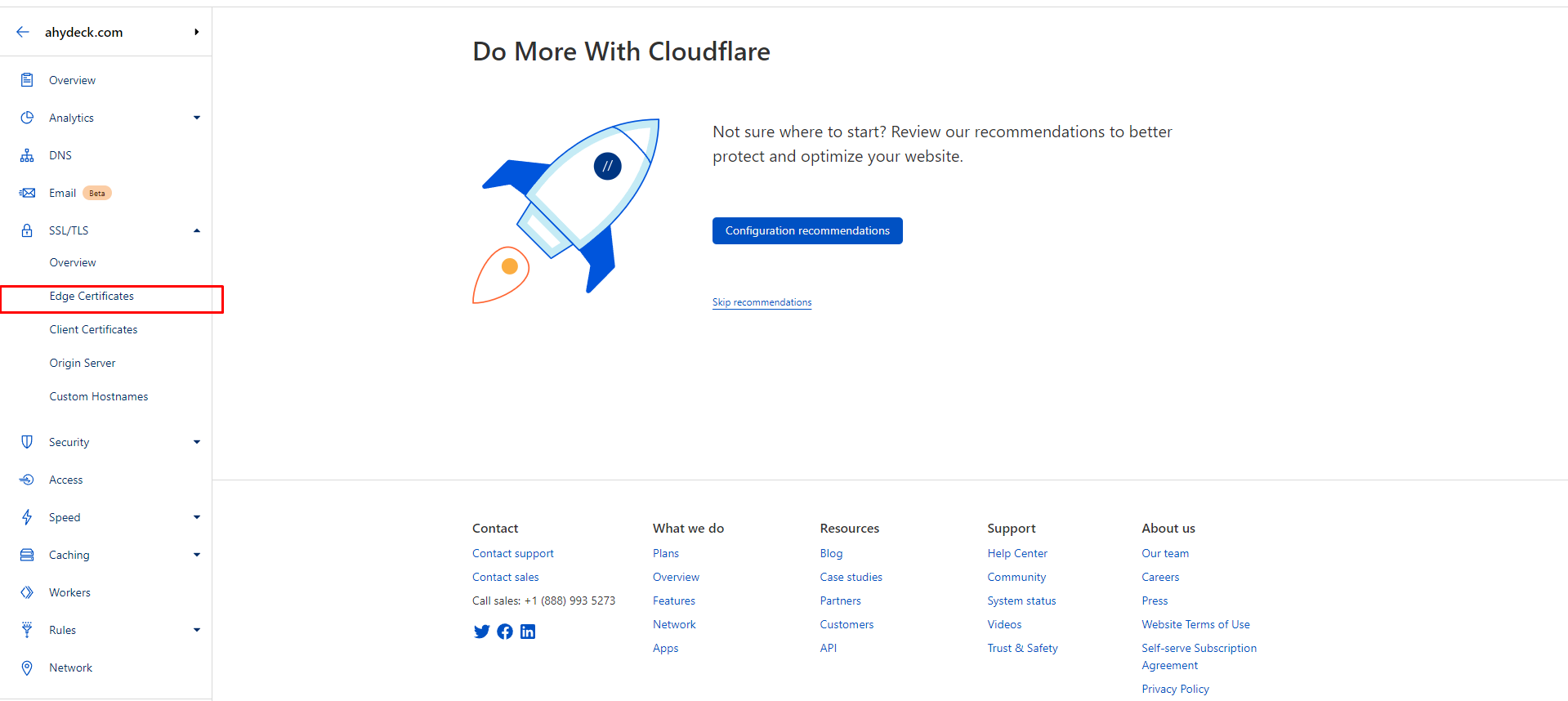Click the Overview link under What we do
1568x701 pixels.
coord(677,577)
